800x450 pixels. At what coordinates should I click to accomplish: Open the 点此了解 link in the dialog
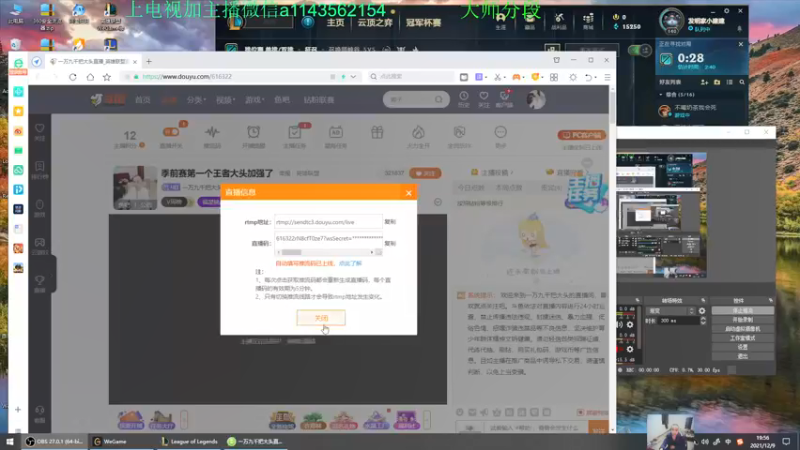[350, 263]
